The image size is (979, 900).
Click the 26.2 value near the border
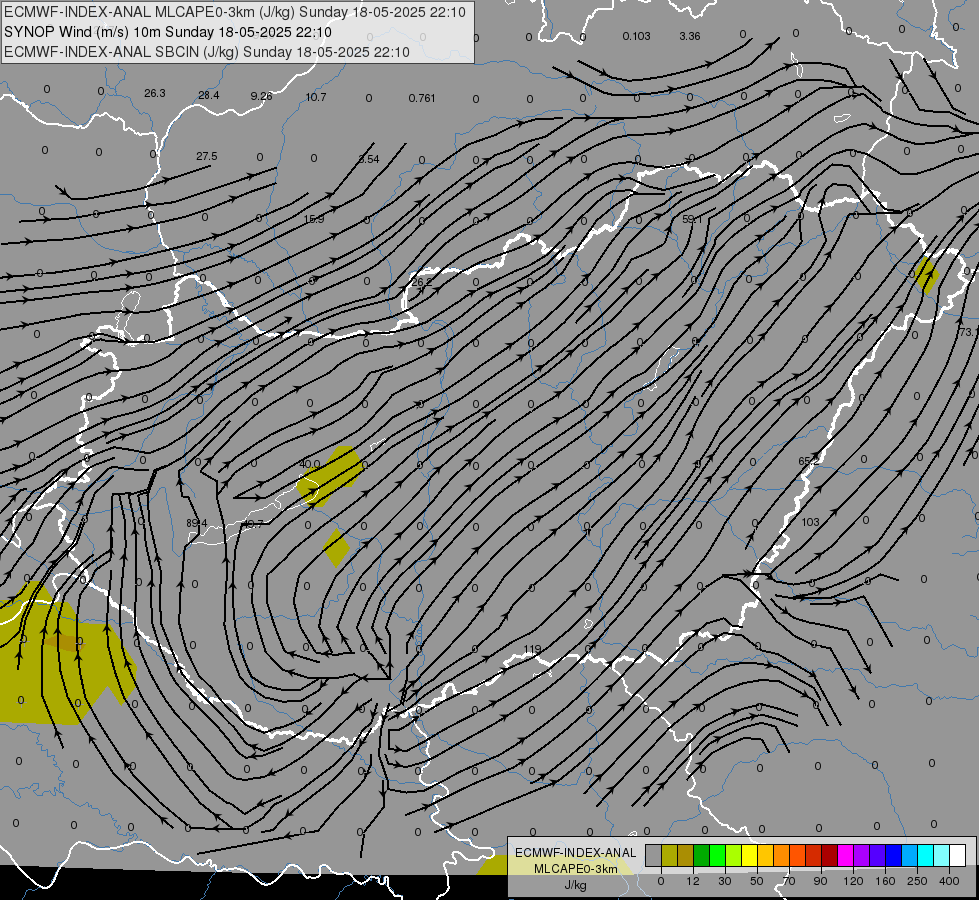coord(421,282)
